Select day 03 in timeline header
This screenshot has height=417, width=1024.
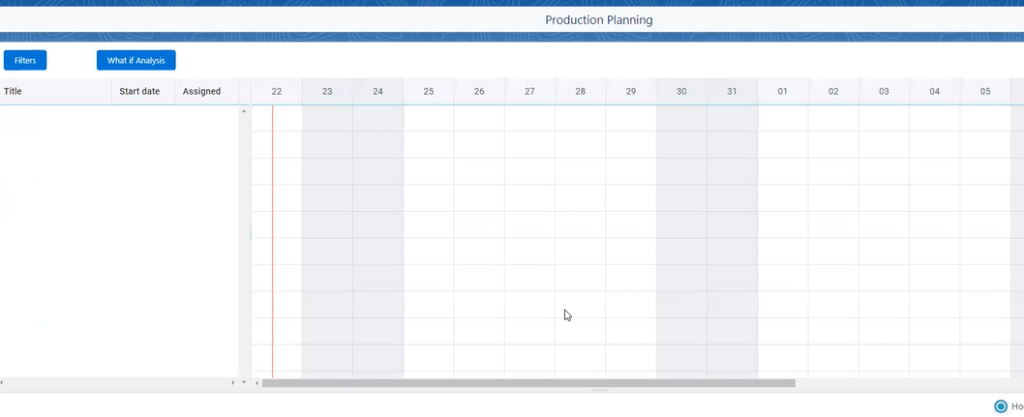pos(884,91)
